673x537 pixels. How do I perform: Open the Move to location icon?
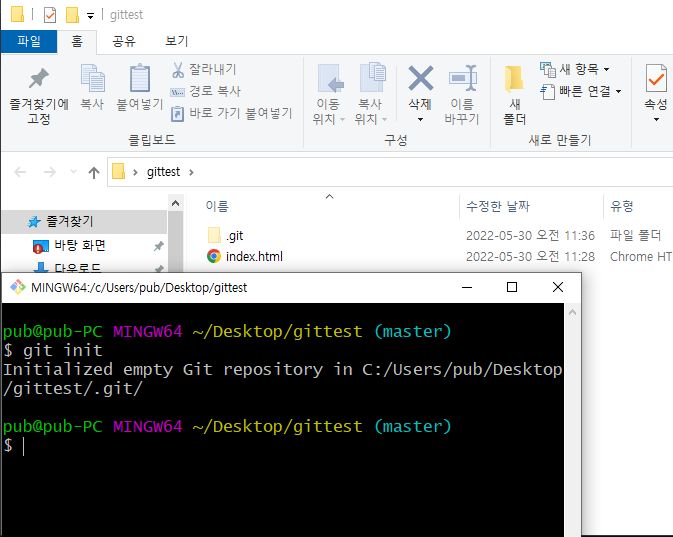pyautogui.click(x=330, y=78)
